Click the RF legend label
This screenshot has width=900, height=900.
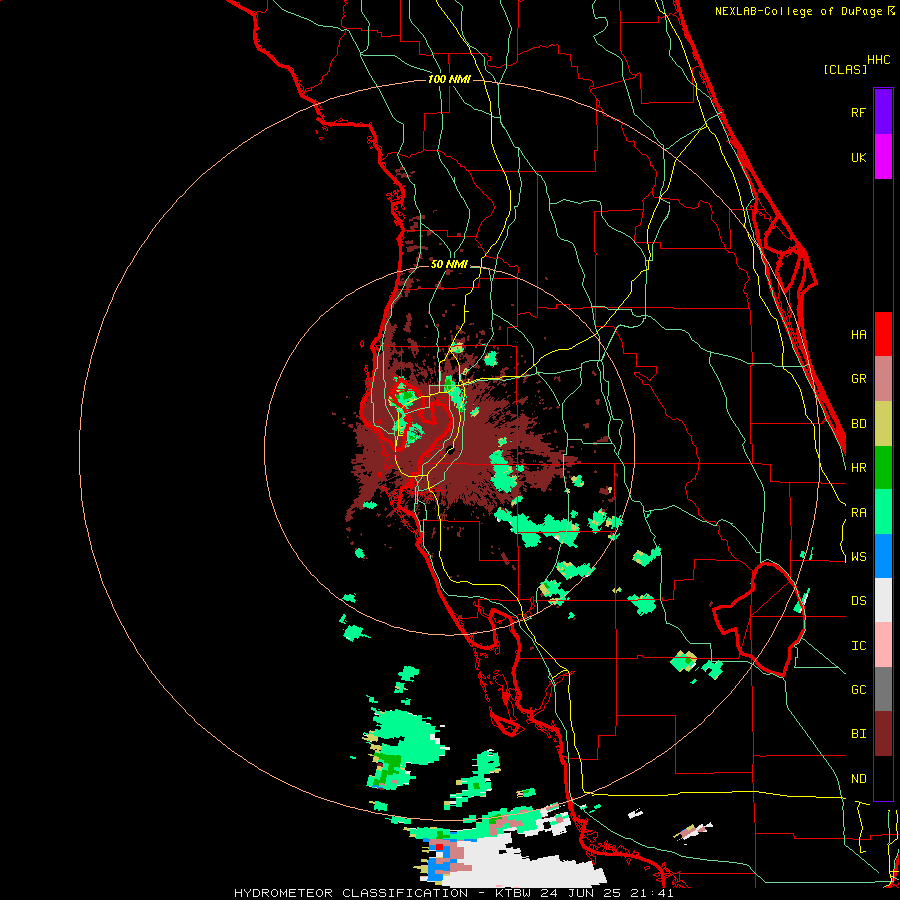coord(858,112)
